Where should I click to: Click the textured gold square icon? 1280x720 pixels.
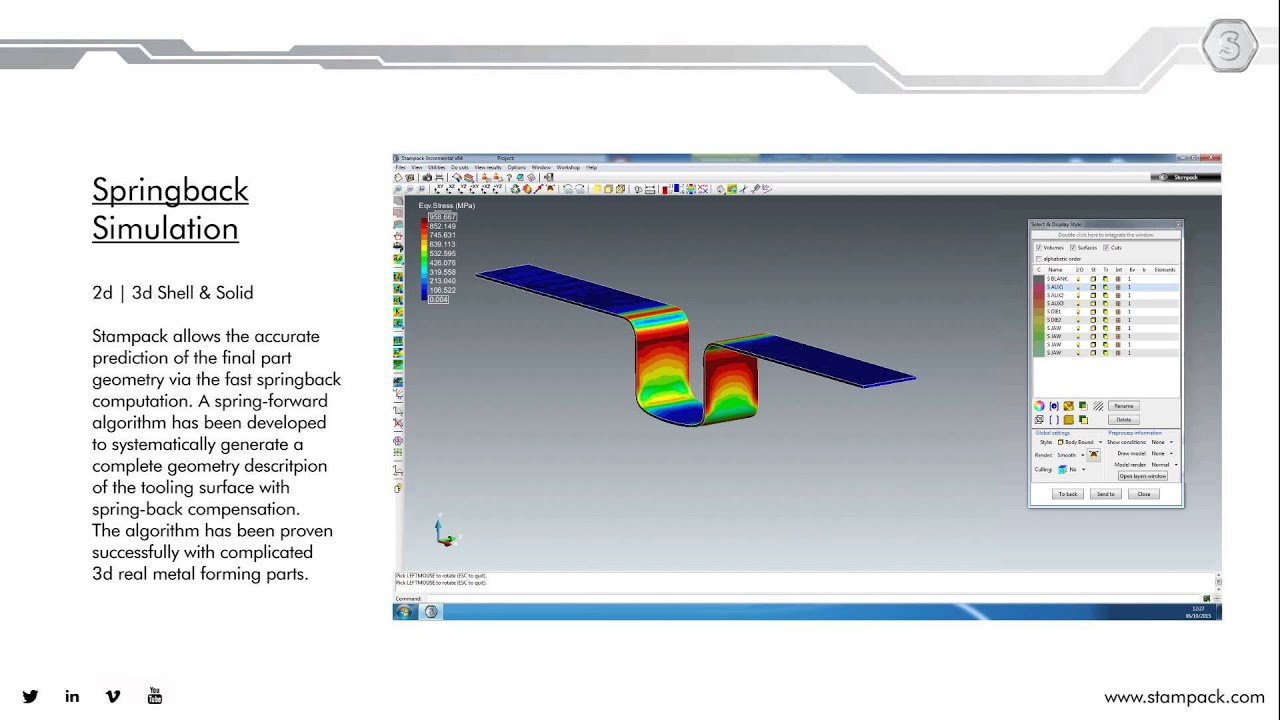coord(1069,406)
